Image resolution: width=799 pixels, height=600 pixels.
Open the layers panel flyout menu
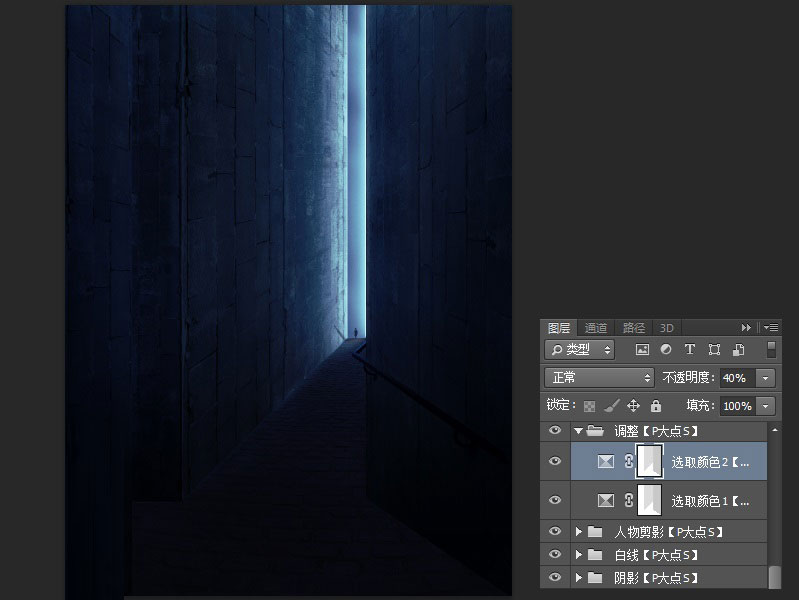click(770, 328)
